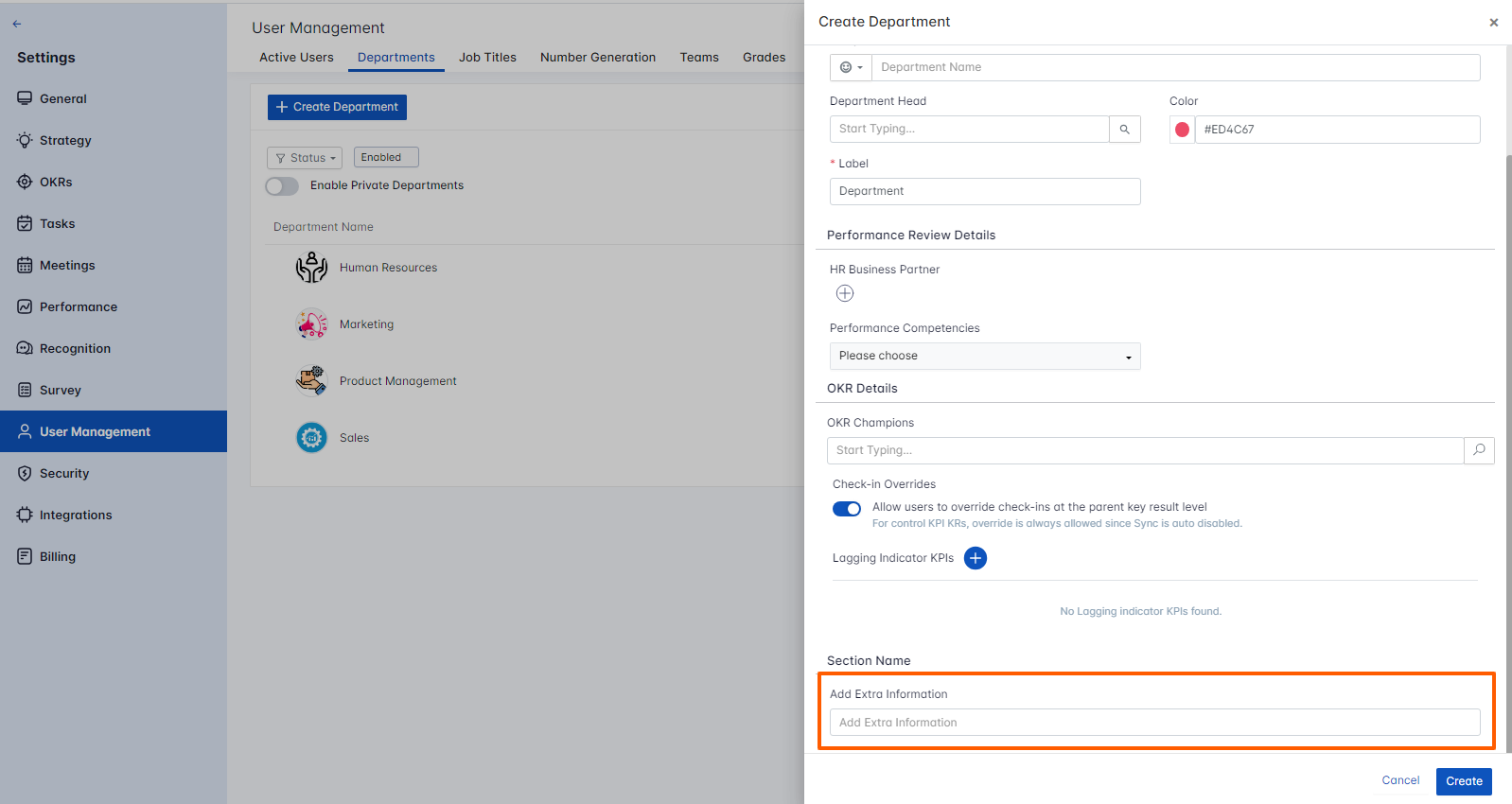The image size is (1512, 804).
Task: Click the Human Resources department icon
Action: 311,268
